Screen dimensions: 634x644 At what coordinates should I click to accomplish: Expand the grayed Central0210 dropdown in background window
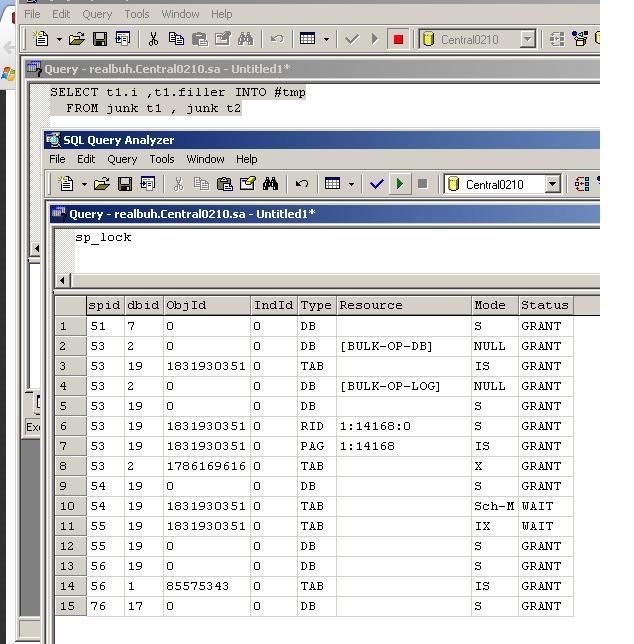click(528, 39)
